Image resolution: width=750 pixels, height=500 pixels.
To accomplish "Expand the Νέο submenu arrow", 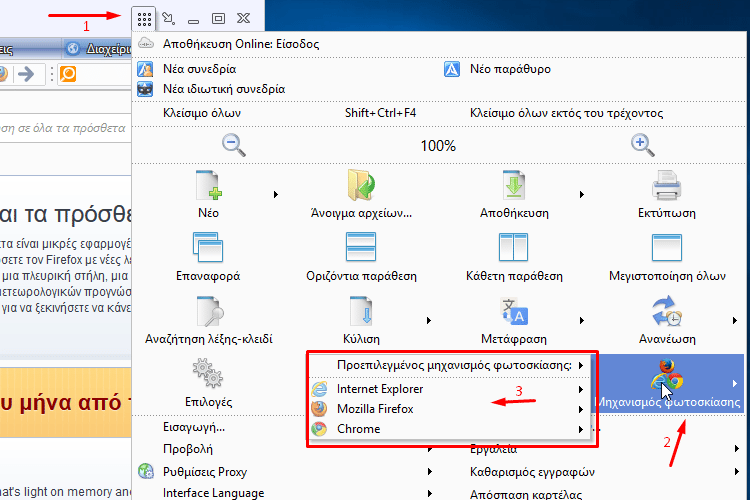I will click(276, 194).
